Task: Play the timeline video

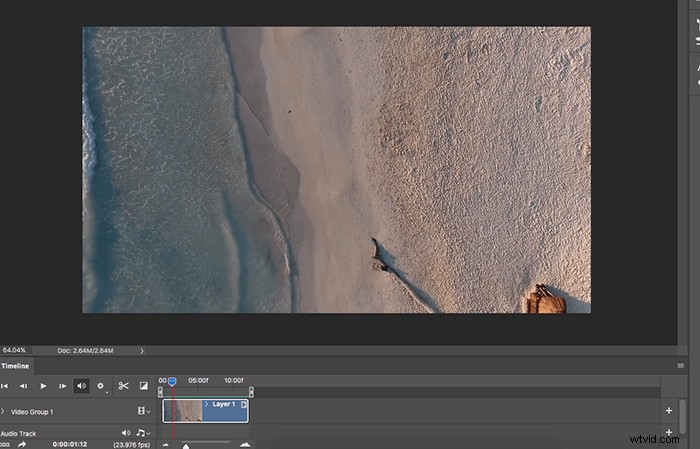Action: pos(43,386)
